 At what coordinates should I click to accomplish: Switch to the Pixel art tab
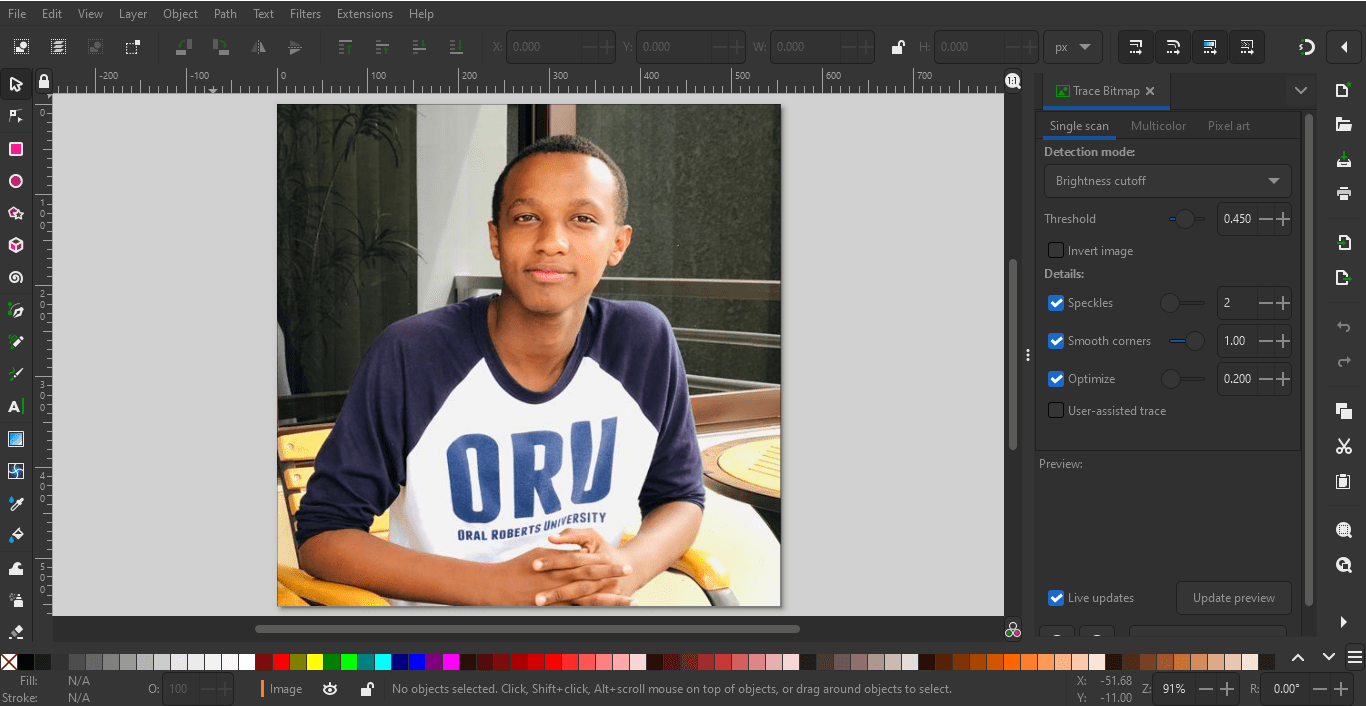click(x=1229, y=126)
